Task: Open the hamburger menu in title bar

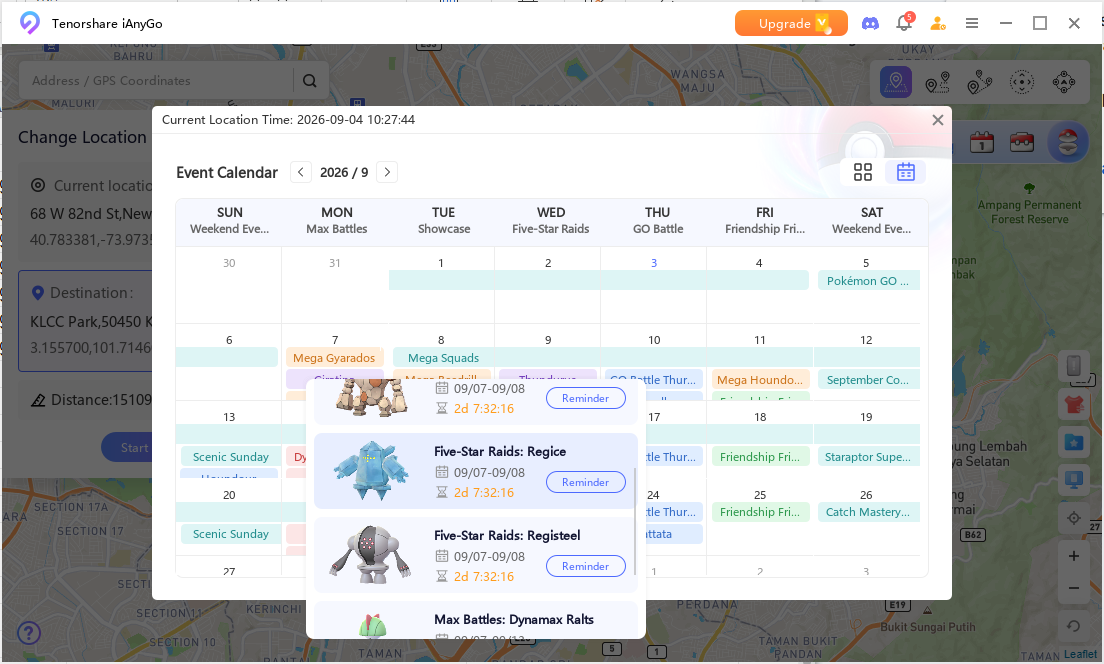Action: 972,23
